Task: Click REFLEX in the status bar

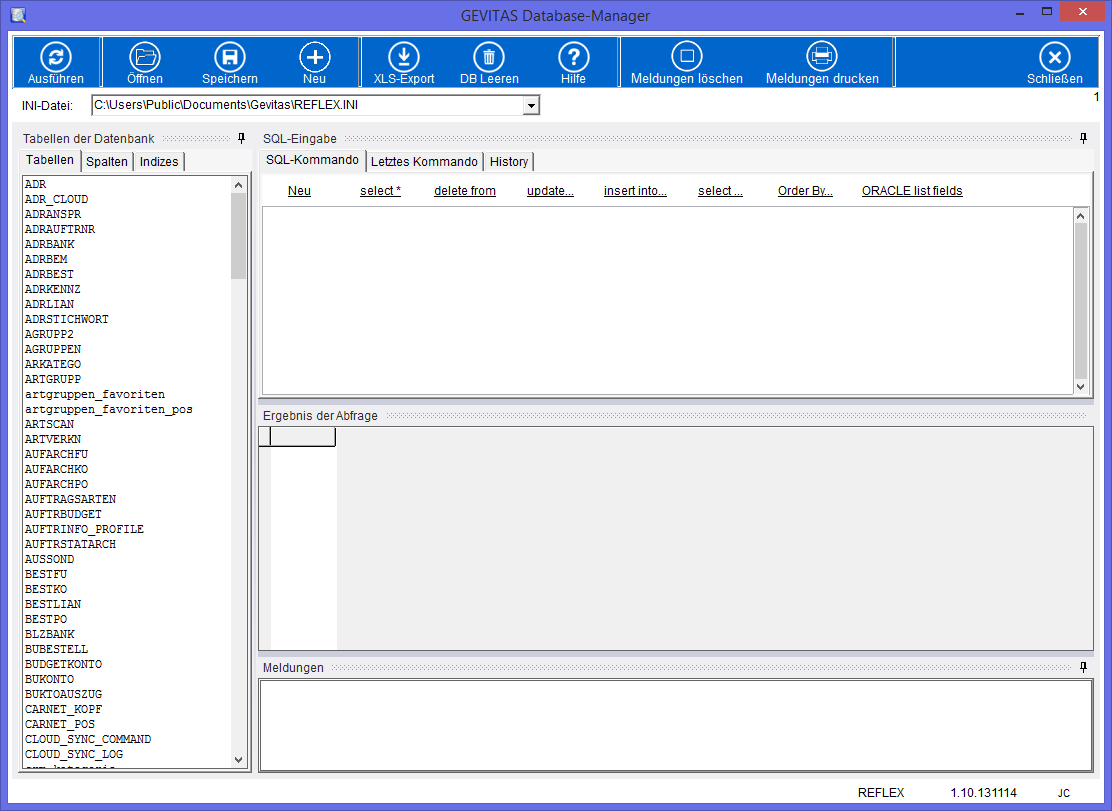Action: 881,793
